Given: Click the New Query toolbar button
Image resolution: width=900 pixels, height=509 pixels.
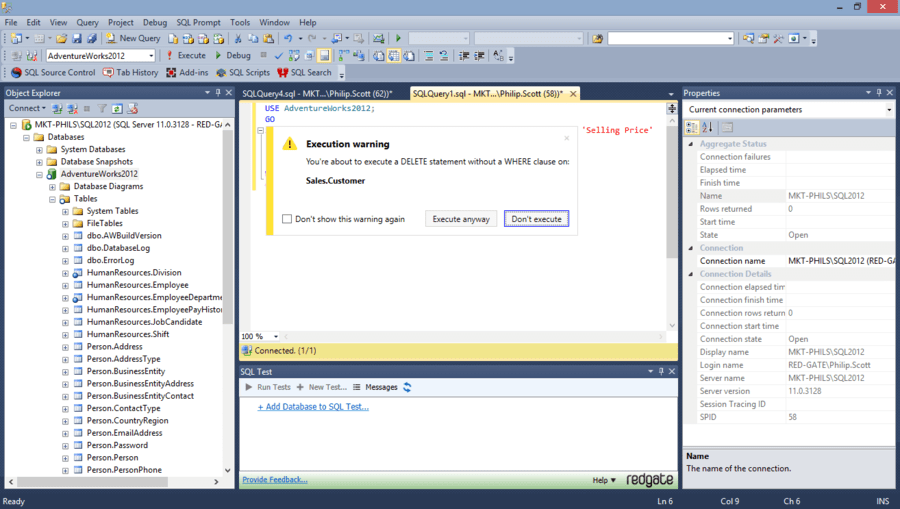Looking at the screenshot, I should tap(133, 38).
